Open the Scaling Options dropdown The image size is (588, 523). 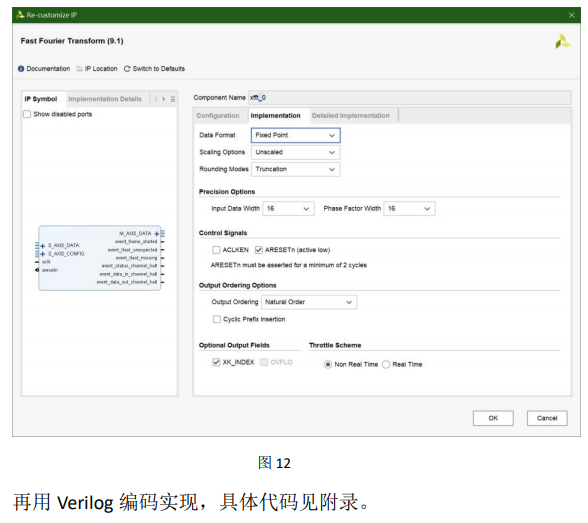pyautogui.click(x=296, y=152)
